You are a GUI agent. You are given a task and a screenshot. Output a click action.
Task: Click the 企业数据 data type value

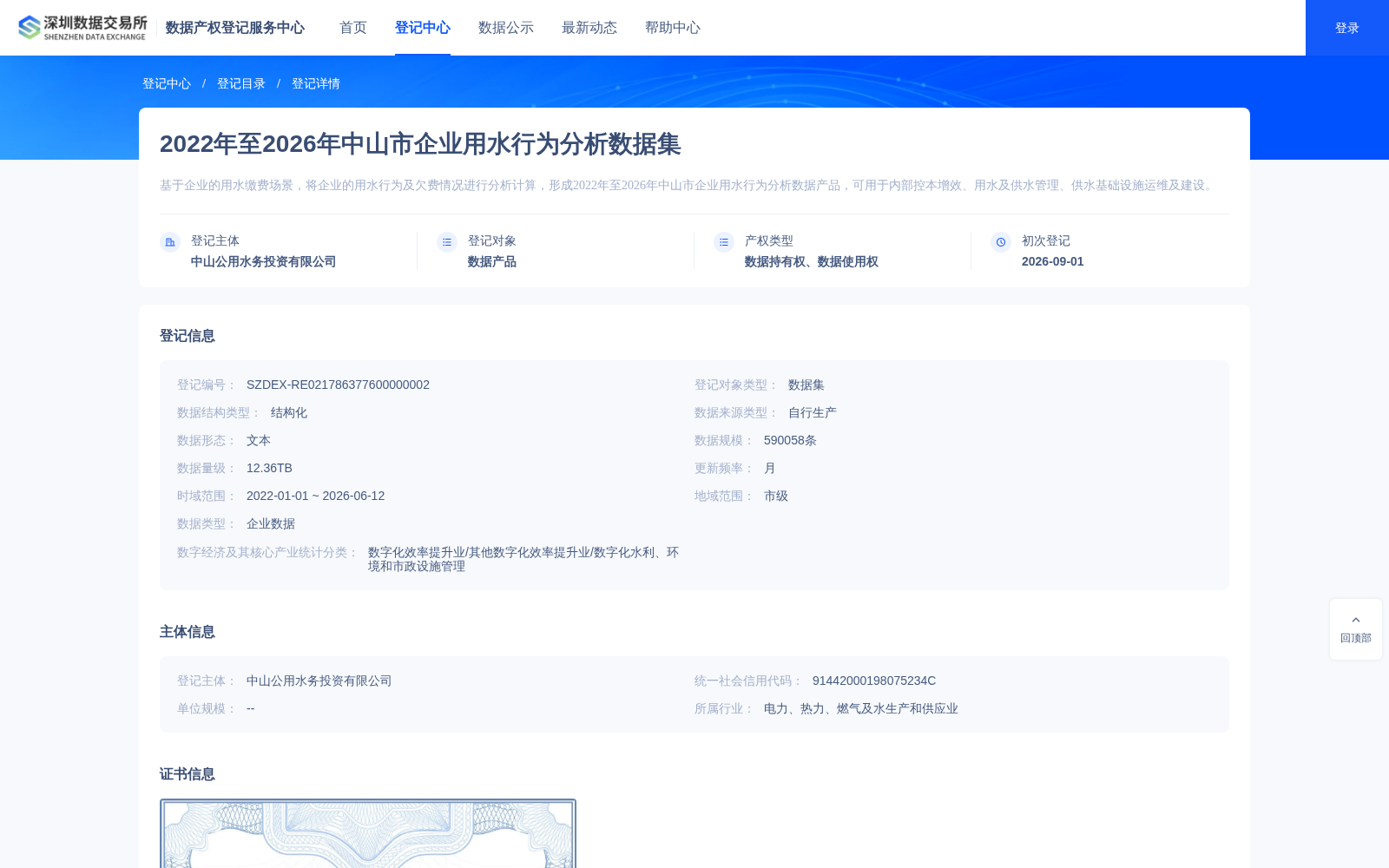[x=271, y=523]
